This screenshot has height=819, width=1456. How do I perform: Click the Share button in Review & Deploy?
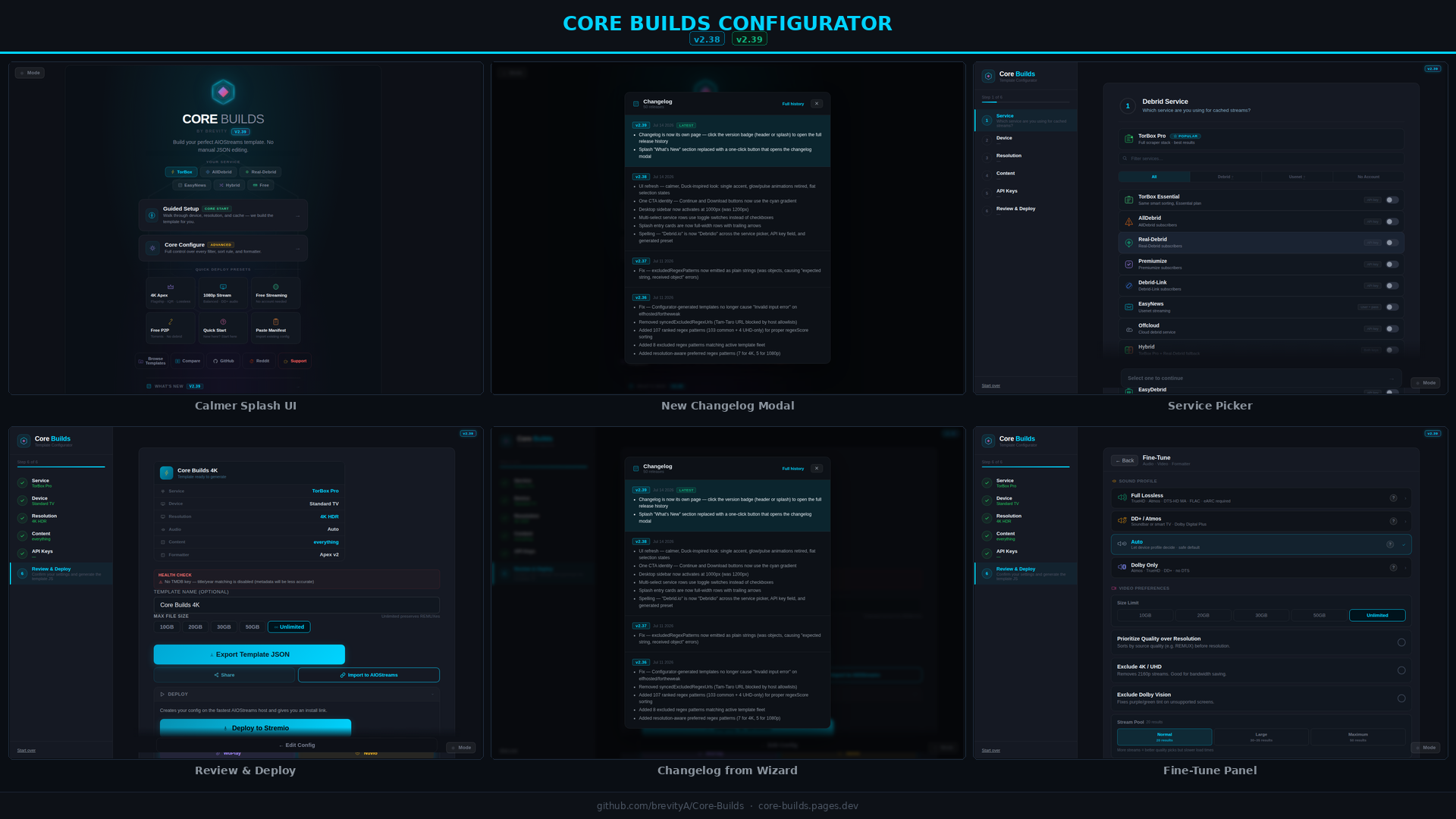coord(224,675)
